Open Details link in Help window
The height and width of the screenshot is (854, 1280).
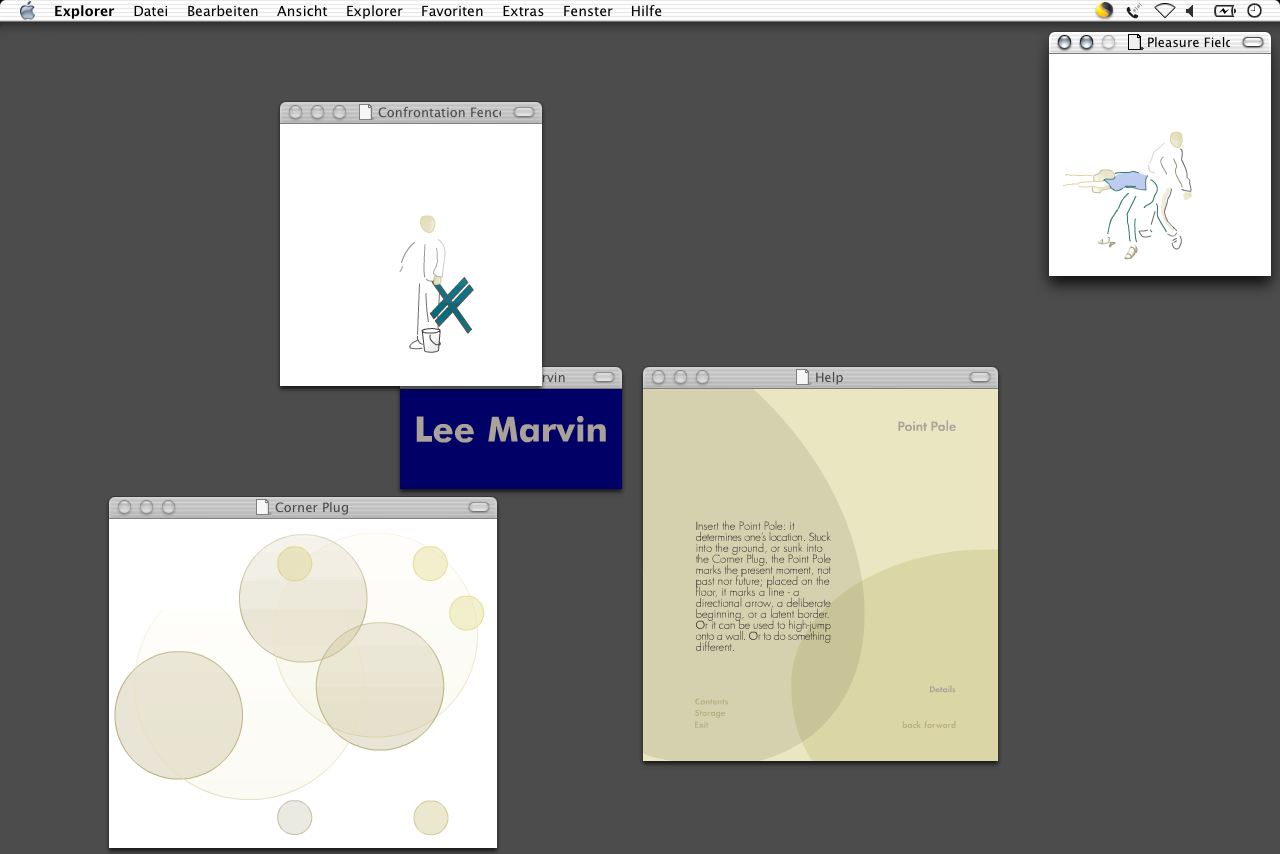point(942,689)
